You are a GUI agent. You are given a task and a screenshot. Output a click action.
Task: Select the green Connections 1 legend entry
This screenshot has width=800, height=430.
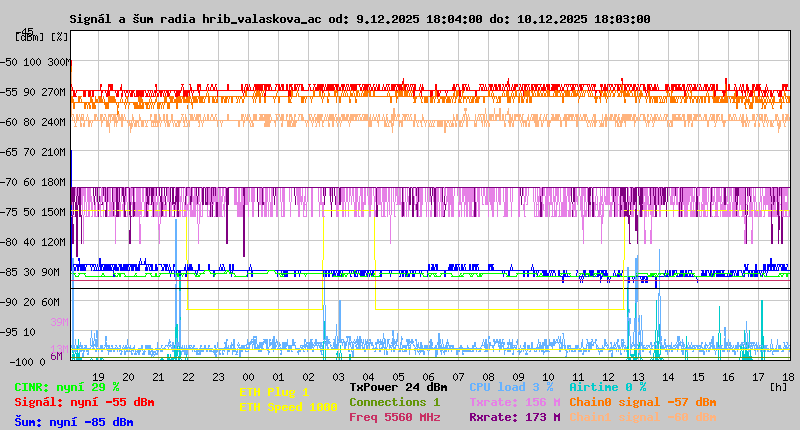coord(394,402)
